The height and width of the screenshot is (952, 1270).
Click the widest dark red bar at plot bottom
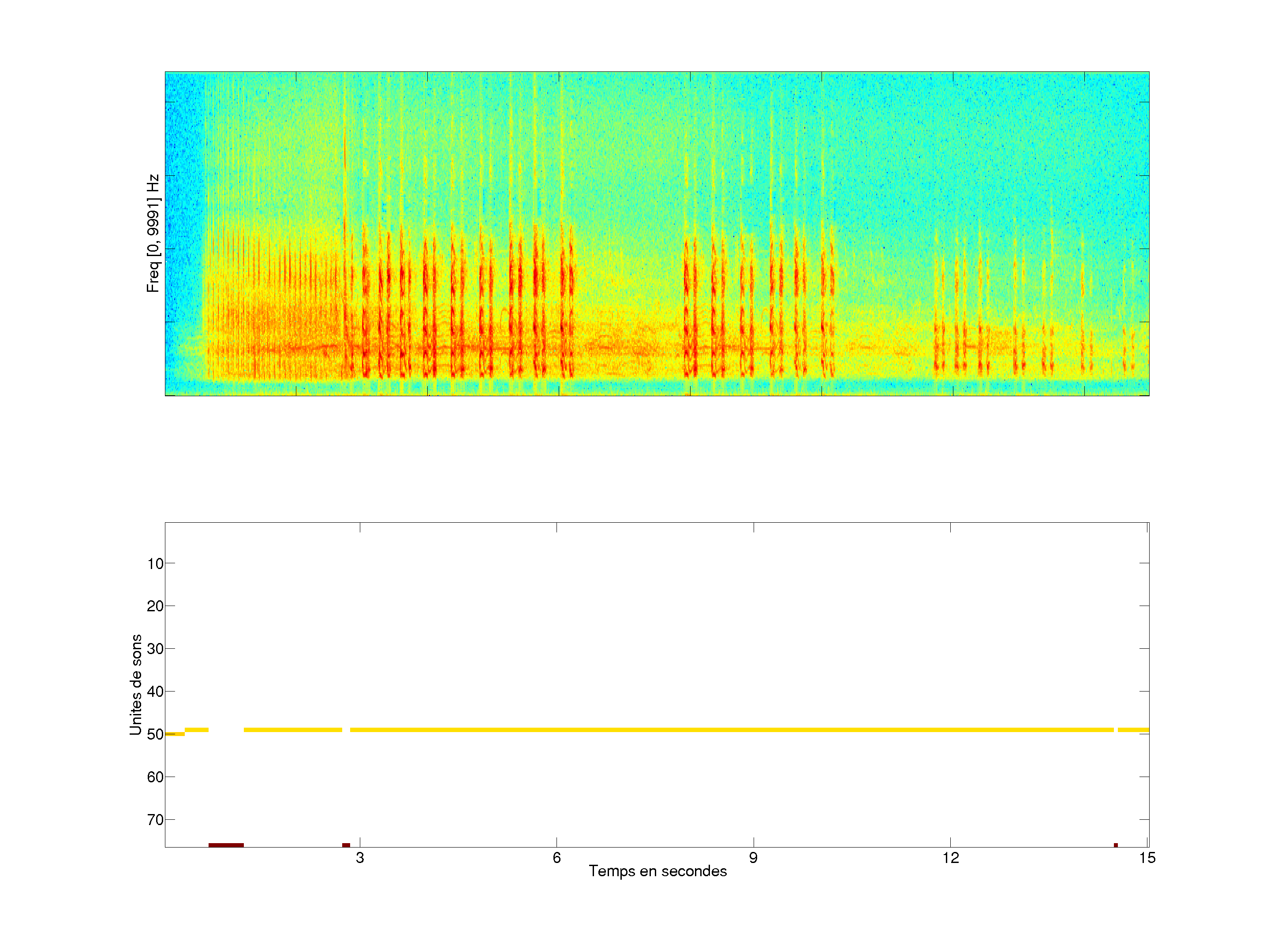click(226, 845)
